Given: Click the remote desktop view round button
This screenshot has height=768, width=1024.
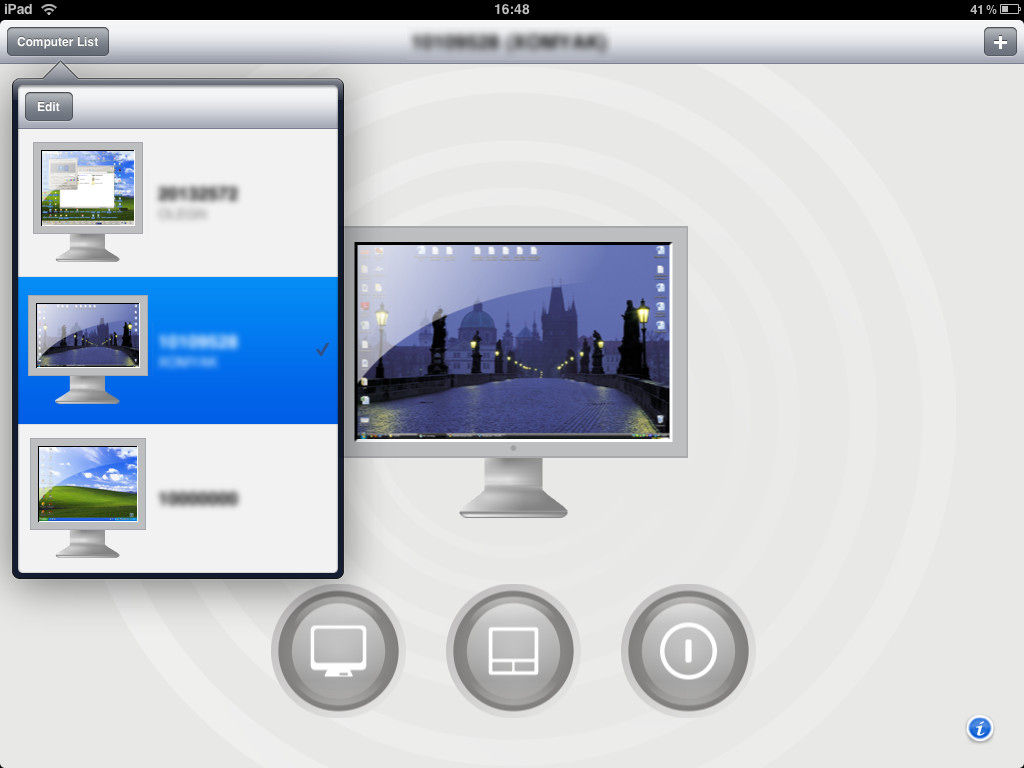Looking at the screenshot, I should tap(338, 651).
